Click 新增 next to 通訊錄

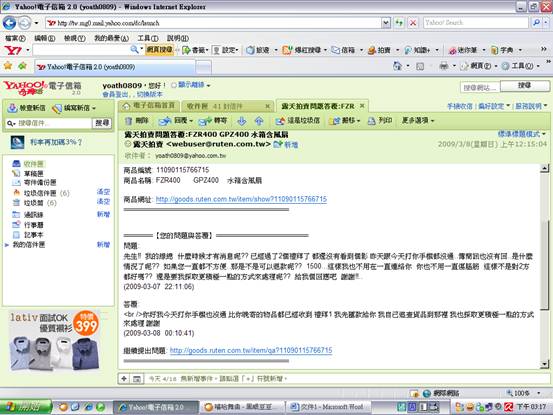tap(103, 214)
